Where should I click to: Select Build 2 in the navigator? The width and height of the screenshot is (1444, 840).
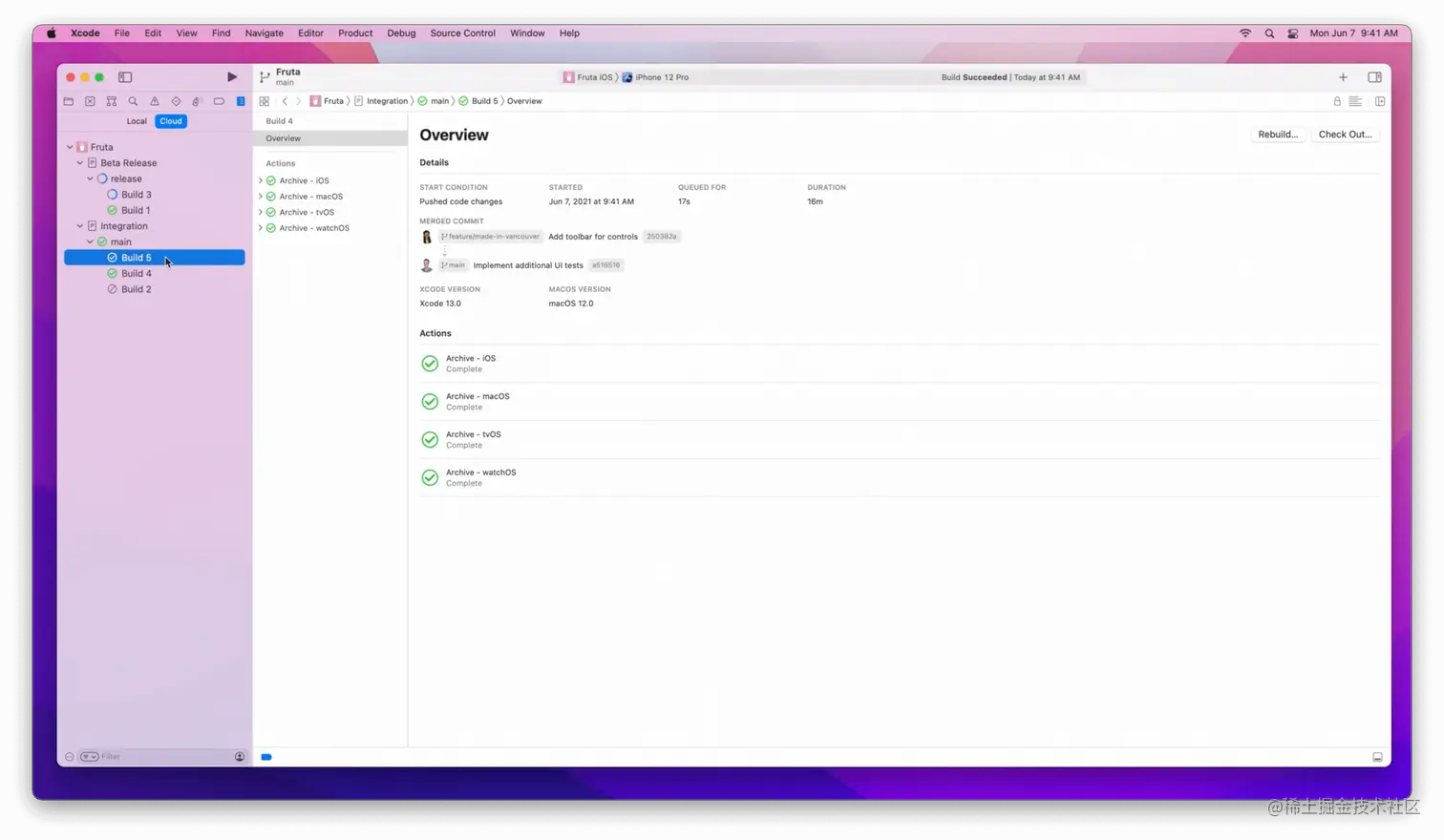(136, 289)
